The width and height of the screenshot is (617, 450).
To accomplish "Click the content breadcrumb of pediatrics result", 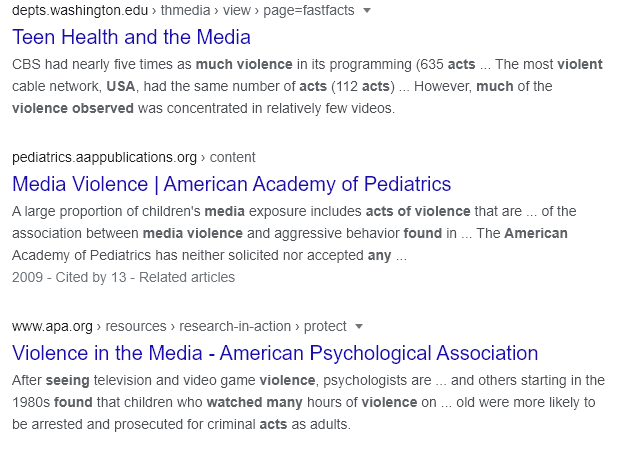I will tap(232, 157).
